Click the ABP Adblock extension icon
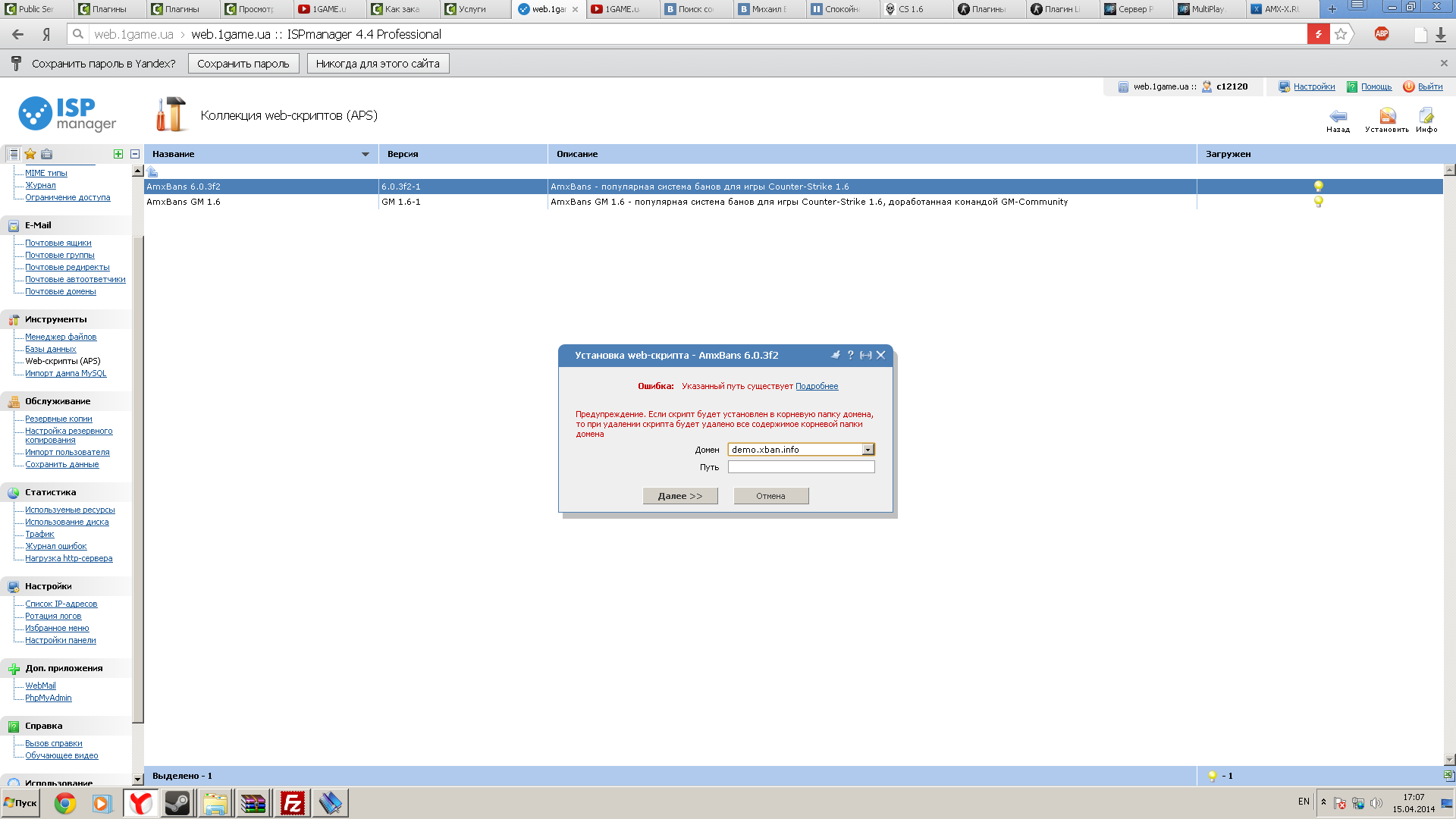The height and width of the screenshot is (819, 1456). [1382, 34]
